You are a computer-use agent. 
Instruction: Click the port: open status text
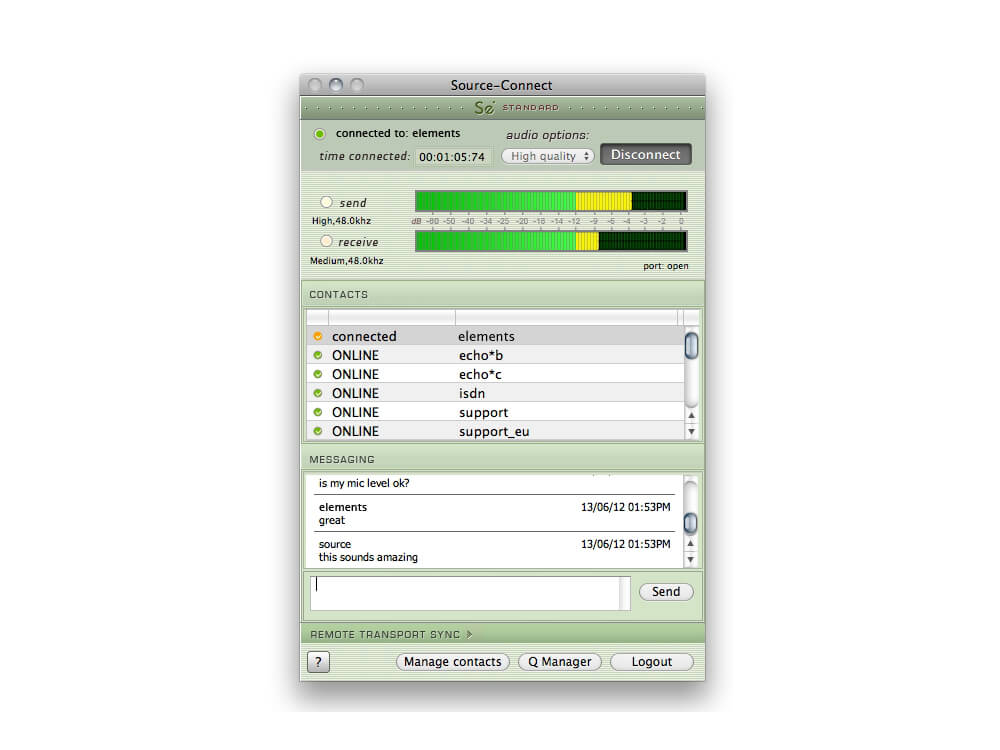point(666,266)
